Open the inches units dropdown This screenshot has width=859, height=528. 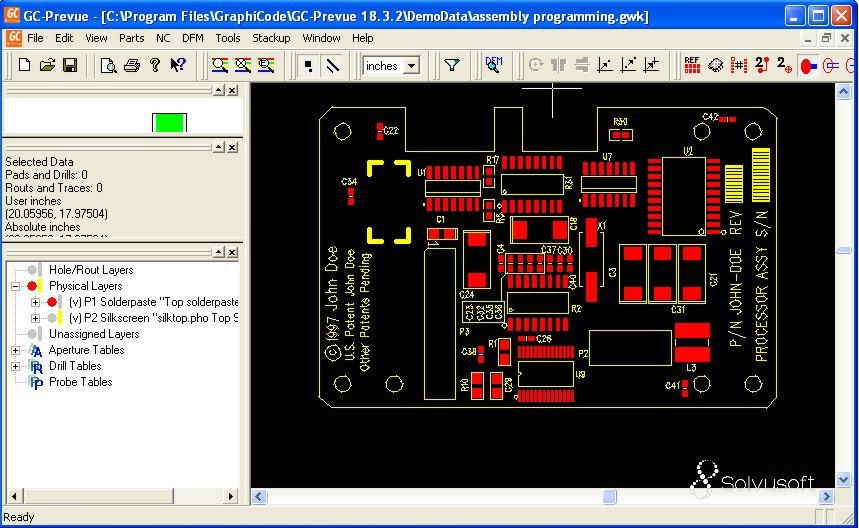[x=411, y=66]
